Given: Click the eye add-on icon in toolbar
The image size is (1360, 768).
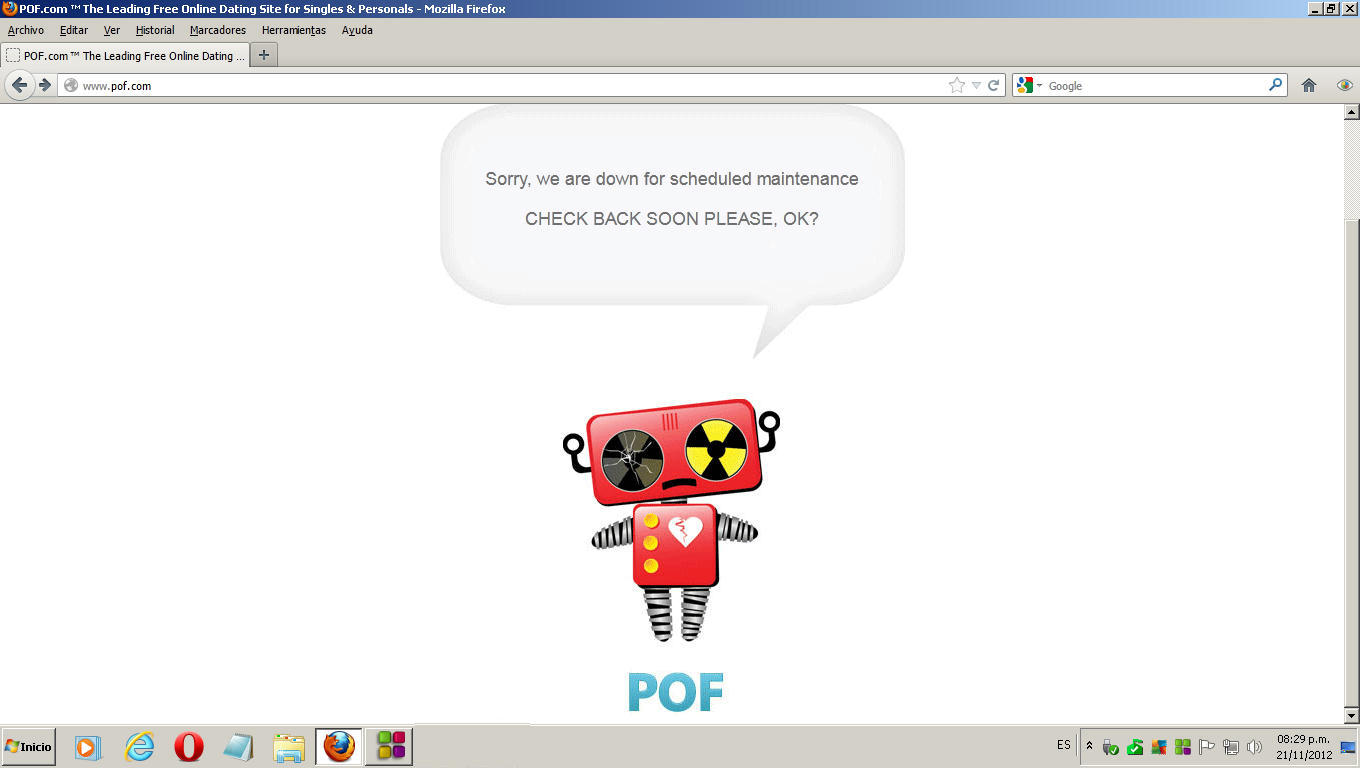Looking at the screenshot, I should [1345, 86].
